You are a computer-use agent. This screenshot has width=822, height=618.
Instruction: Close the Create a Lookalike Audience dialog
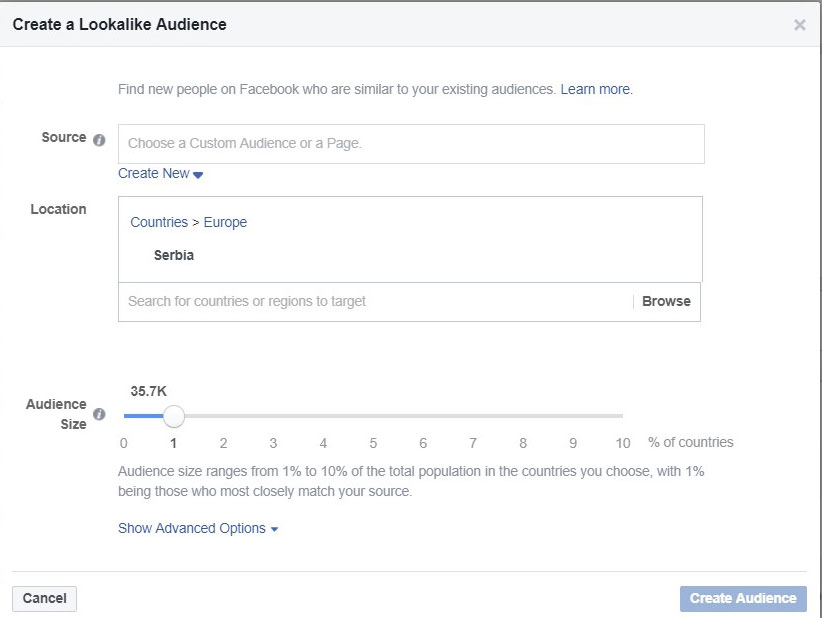[799, 25]
